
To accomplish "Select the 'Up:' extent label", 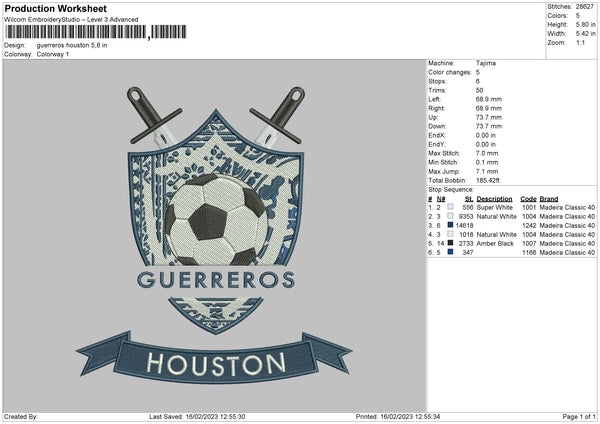I will pos(433,117).
